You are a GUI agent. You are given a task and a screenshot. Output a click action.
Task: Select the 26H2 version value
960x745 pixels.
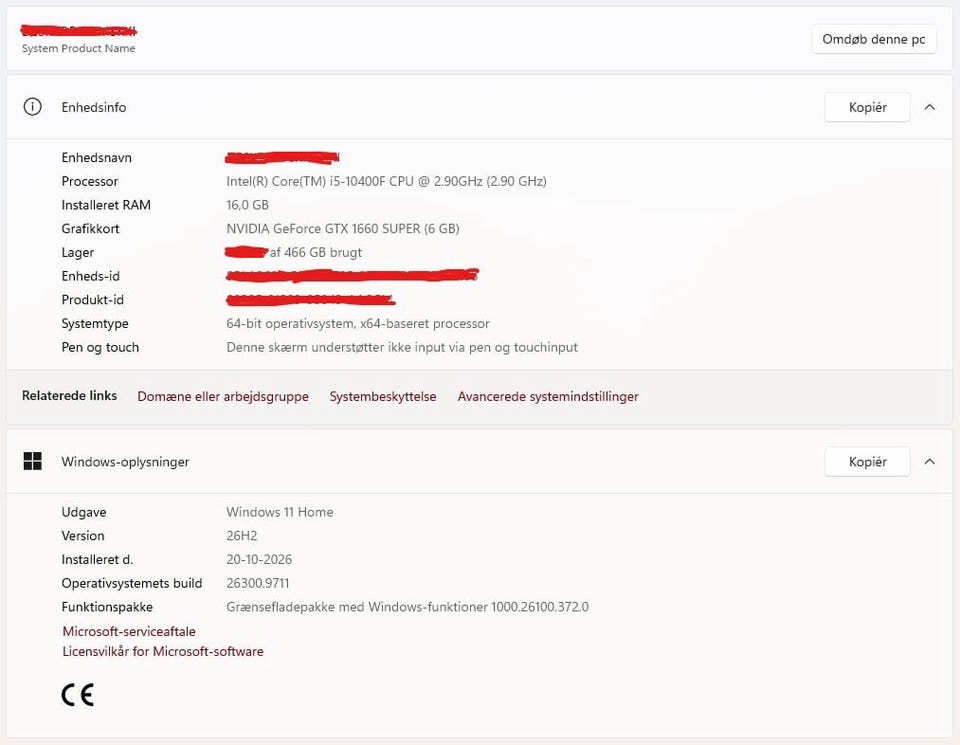[242, 536]
